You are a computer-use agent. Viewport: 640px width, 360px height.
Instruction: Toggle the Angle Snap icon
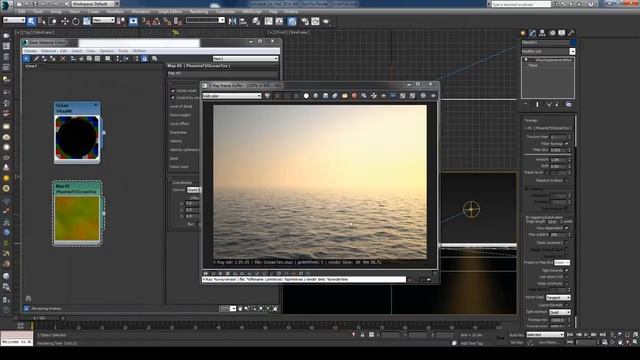click(x=156, y=21)
